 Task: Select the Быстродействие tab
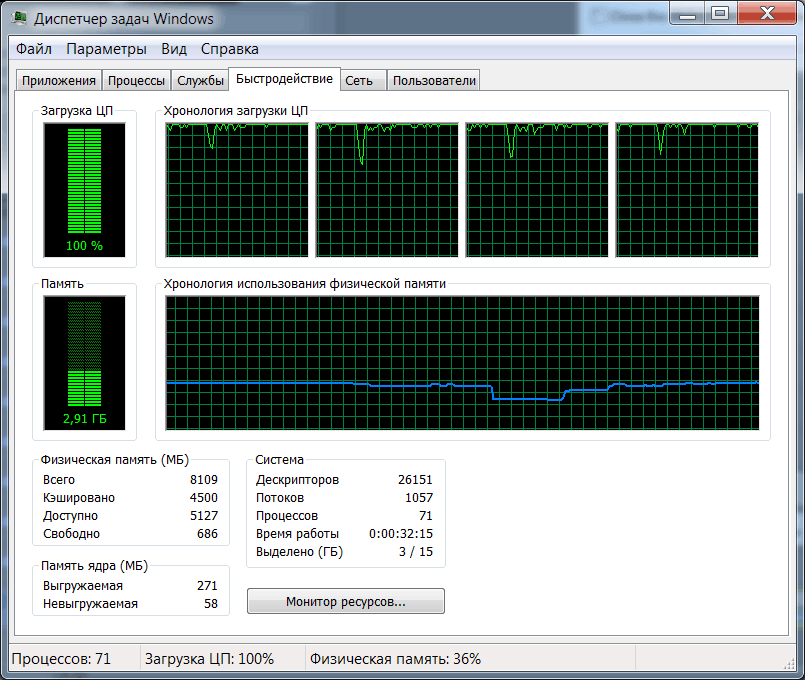[x=284, y=79]
